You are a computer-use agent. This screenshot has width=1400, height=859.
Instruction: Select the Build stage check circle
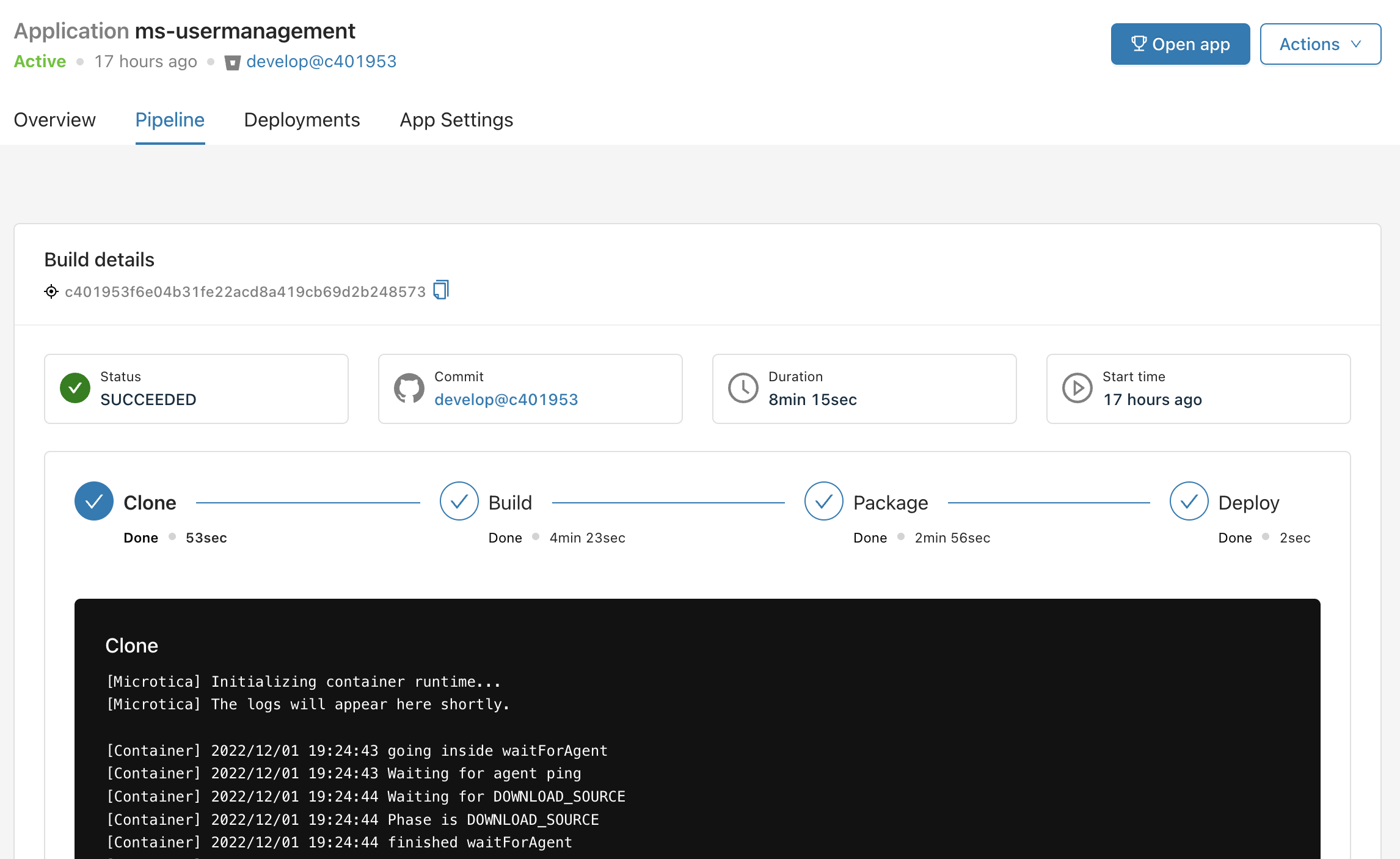tap(459, 501)
